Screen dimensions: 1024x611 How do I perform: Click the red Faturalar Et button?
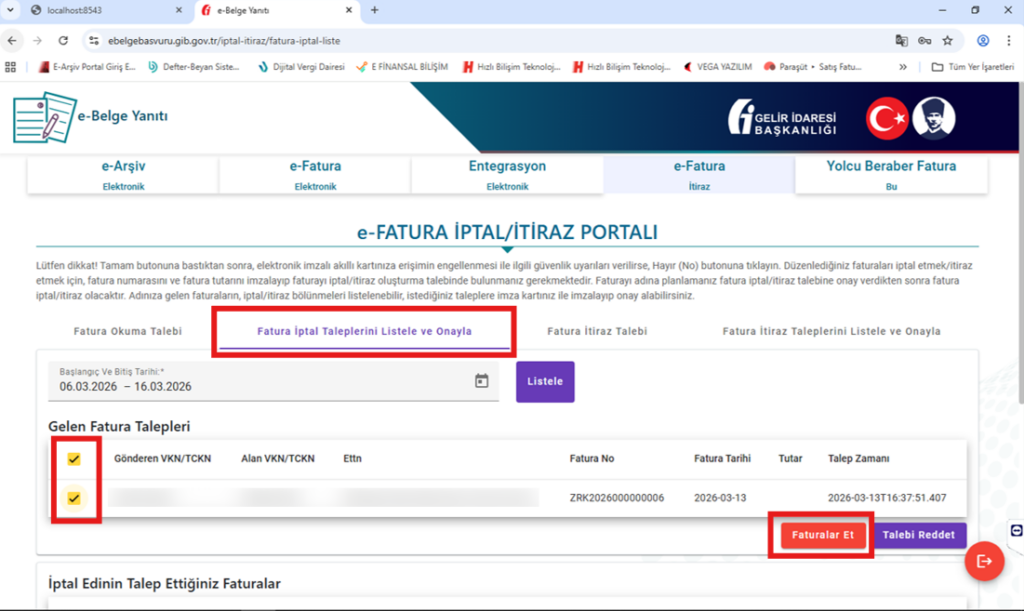pos(823,535)
